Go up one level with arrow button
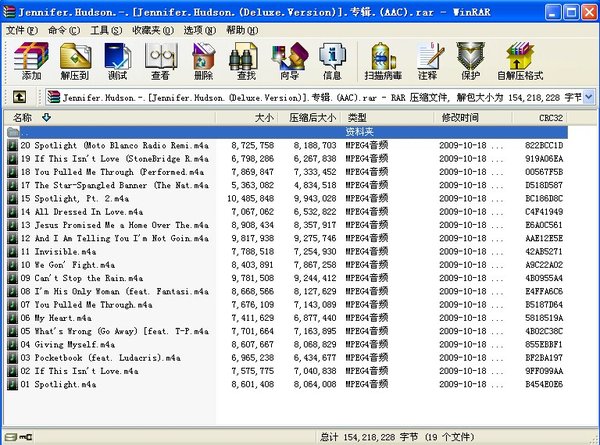The image size is (600, 445). tap(20, 97)
